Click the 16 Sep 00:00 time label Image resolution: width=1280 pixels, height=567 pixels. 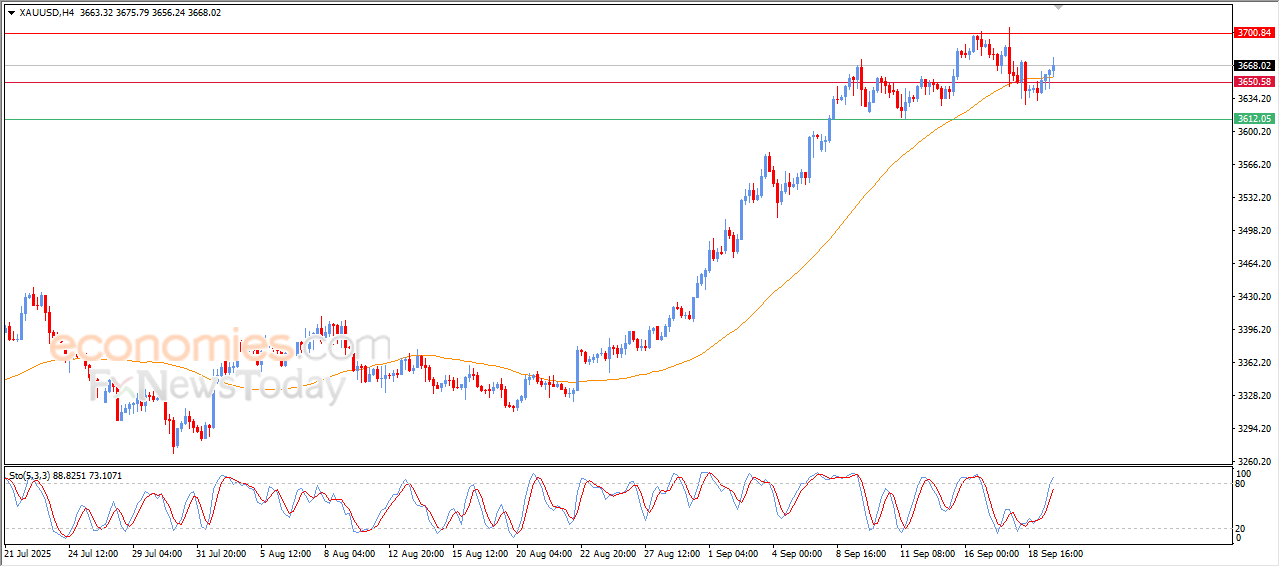[992, 553]
